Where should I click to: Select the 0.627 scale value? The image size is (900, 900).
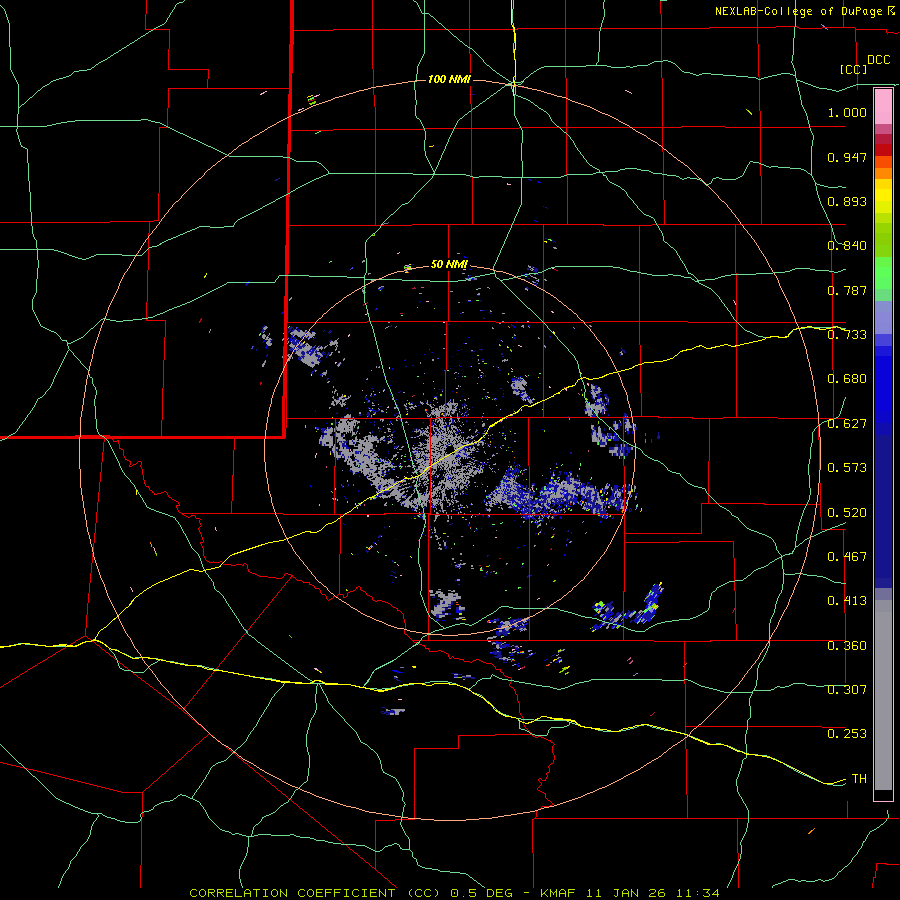847,424
